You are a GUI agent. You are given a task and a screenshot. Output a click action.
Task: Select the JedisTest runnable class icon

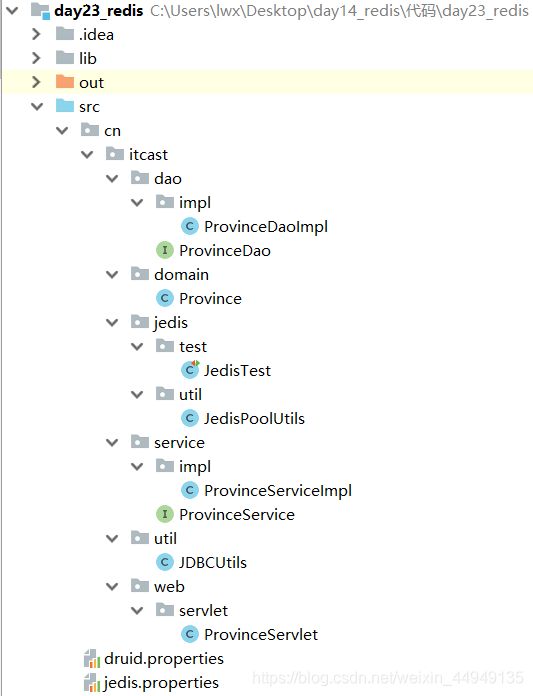click(190, 369)
